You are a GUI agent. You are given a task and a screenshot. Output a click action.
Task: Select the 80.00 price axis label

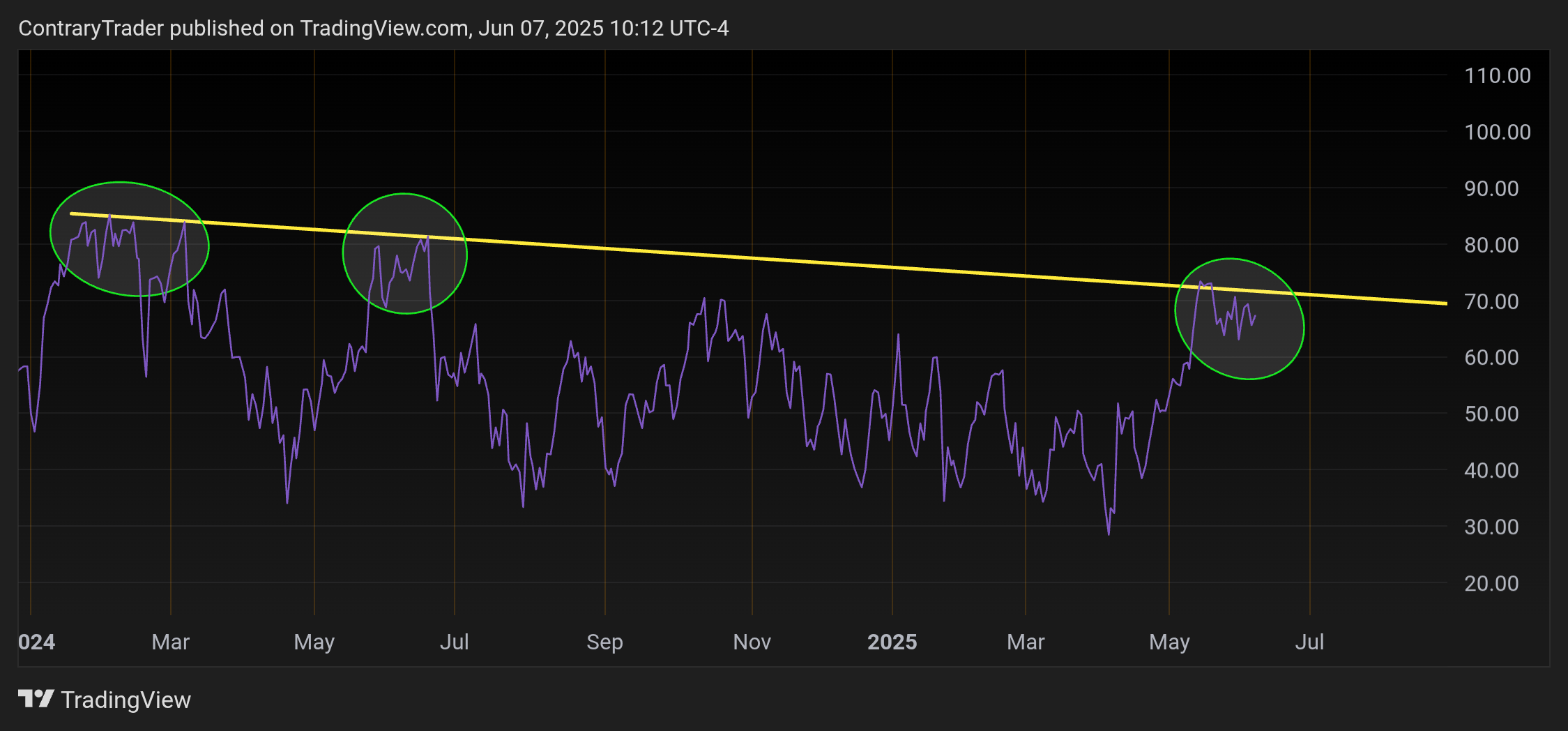pos(1491,245)
